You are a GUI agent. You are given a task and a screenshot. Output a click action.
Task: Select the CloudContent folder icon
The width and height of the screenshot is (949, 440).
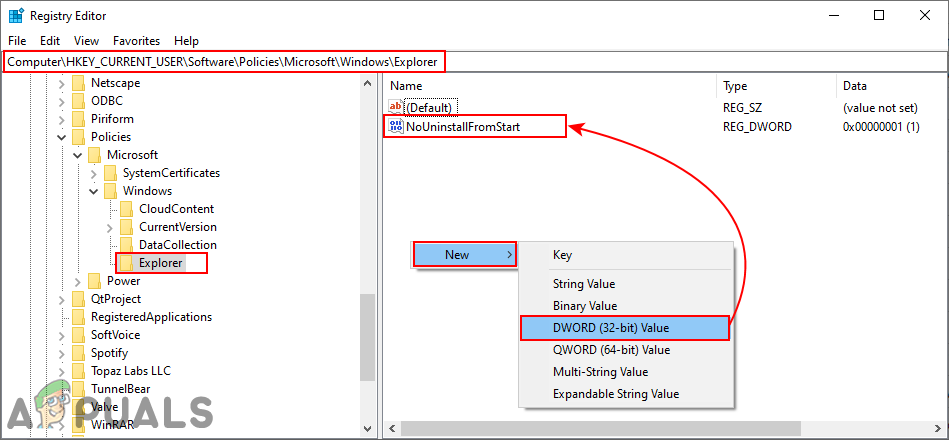(x=126, y=209)
